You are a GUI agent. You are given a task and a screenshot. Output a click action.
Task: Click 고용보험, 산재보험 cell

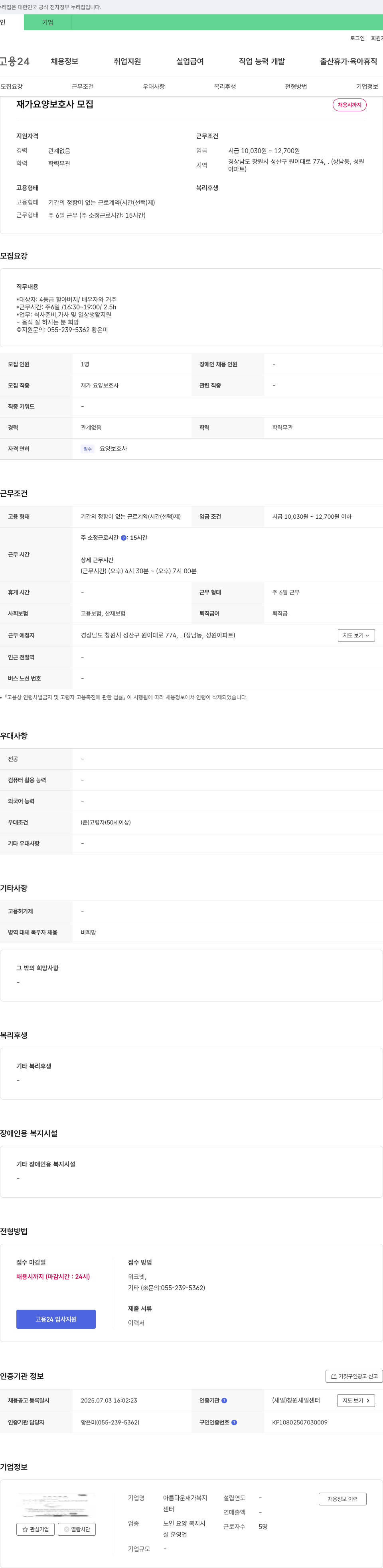[x=103, y=613]
